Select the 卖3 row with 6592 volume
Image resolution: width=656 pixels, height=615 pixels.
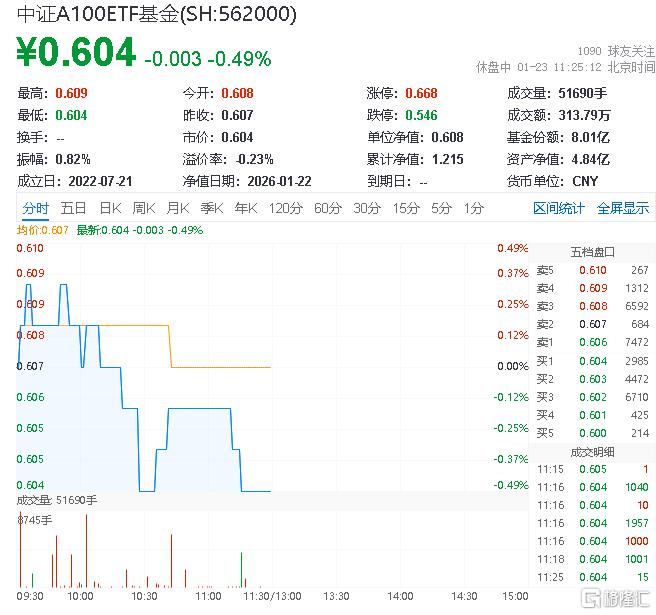pos(593,306)
